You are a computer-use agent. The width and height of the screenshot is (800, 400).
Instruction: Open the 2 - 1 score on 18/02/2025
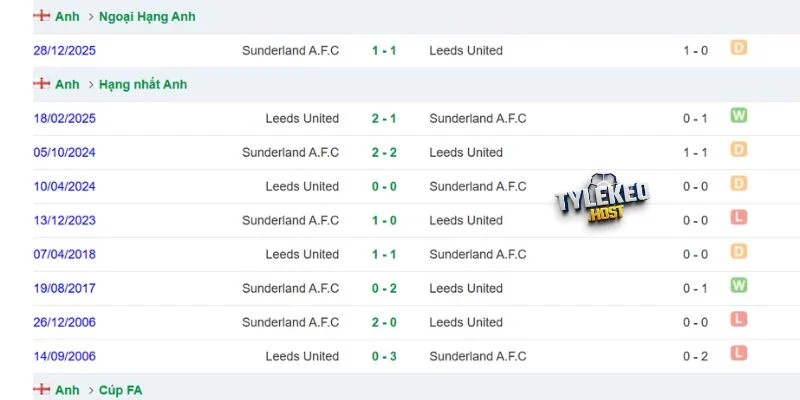coord(384,118)
